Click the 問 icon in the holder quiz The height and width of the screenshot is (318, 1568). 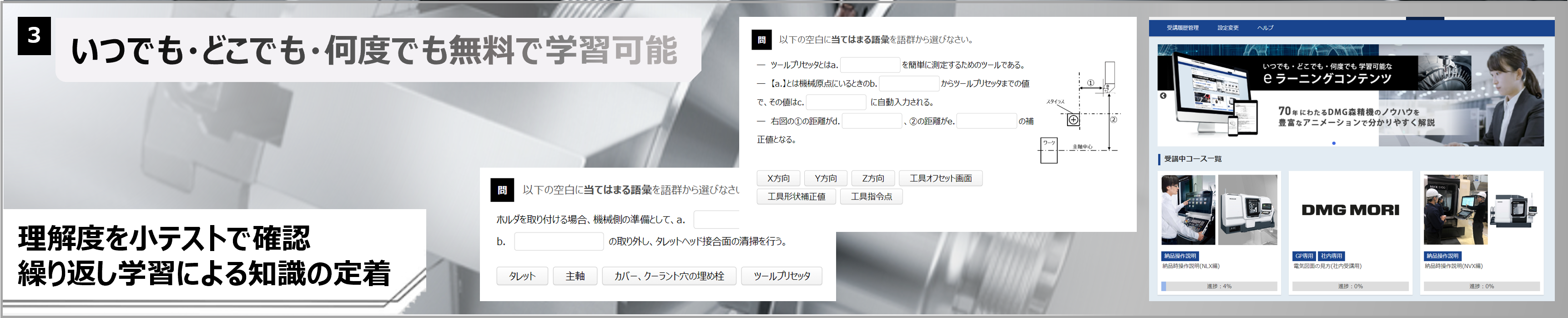click(502, 190)
